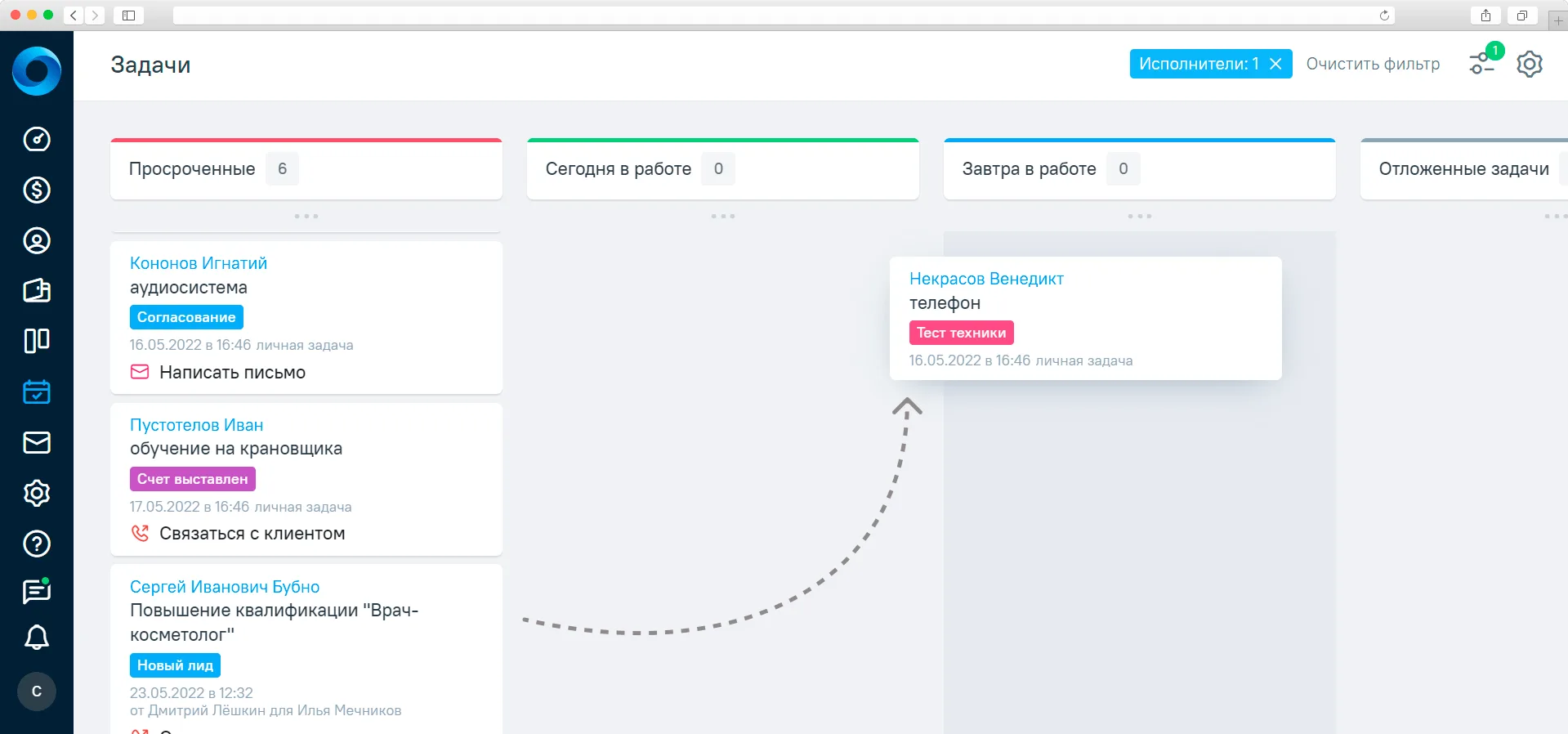Open the notifications bell icon
The width and height of the screenshot is (1568, 734).
point(37,638)
